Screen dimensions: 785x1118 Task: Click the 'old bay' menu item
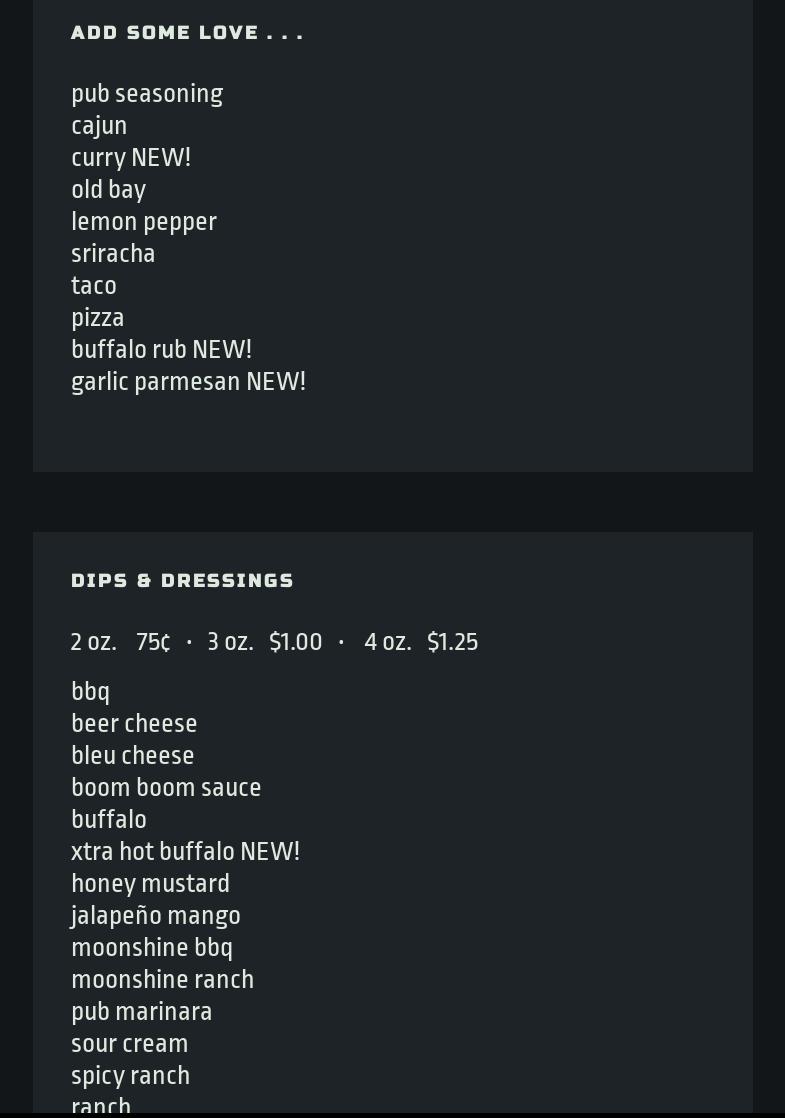[x=108, y=190]
